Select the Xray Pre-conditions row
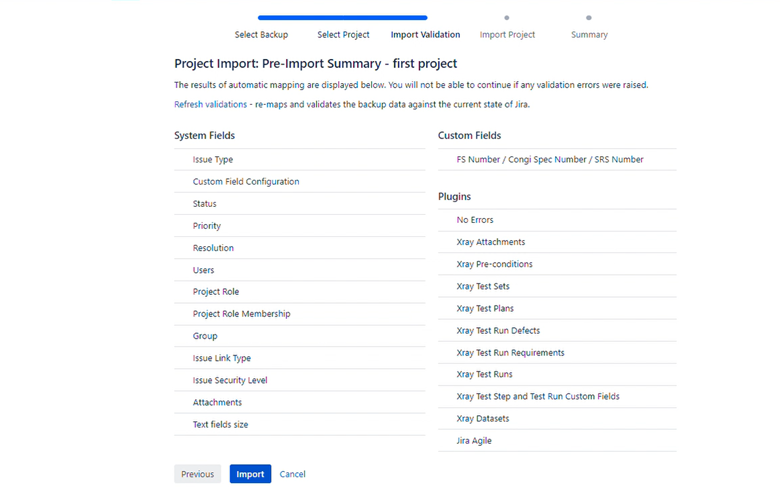Screen dimensions: 780x500 tap(494, 264)
